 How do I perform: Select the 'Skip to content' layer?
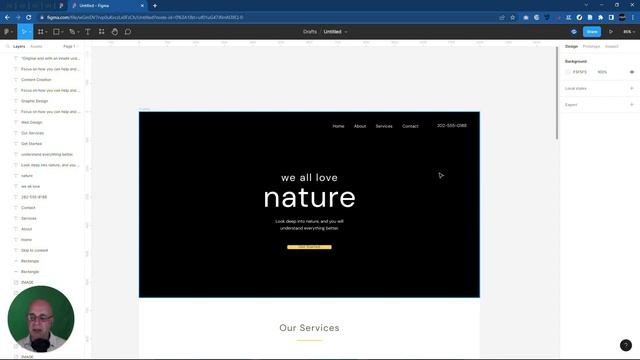click(x=34, y=250)
